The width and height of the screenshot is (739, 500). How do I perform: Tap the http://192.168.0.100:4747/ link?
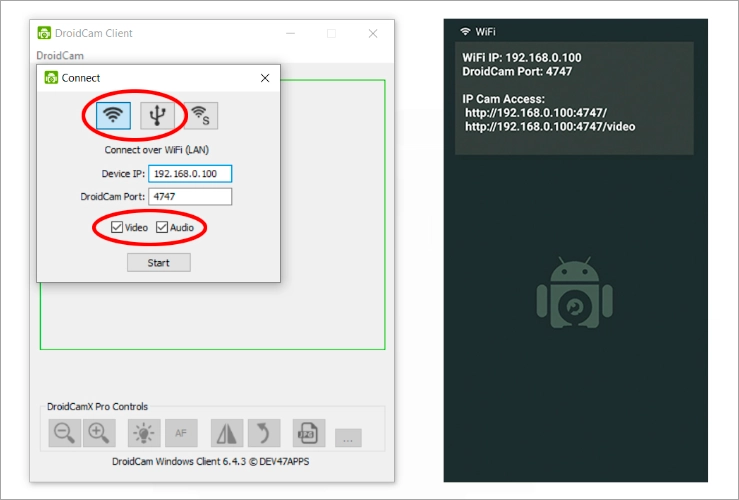click(x=536, y=113)
